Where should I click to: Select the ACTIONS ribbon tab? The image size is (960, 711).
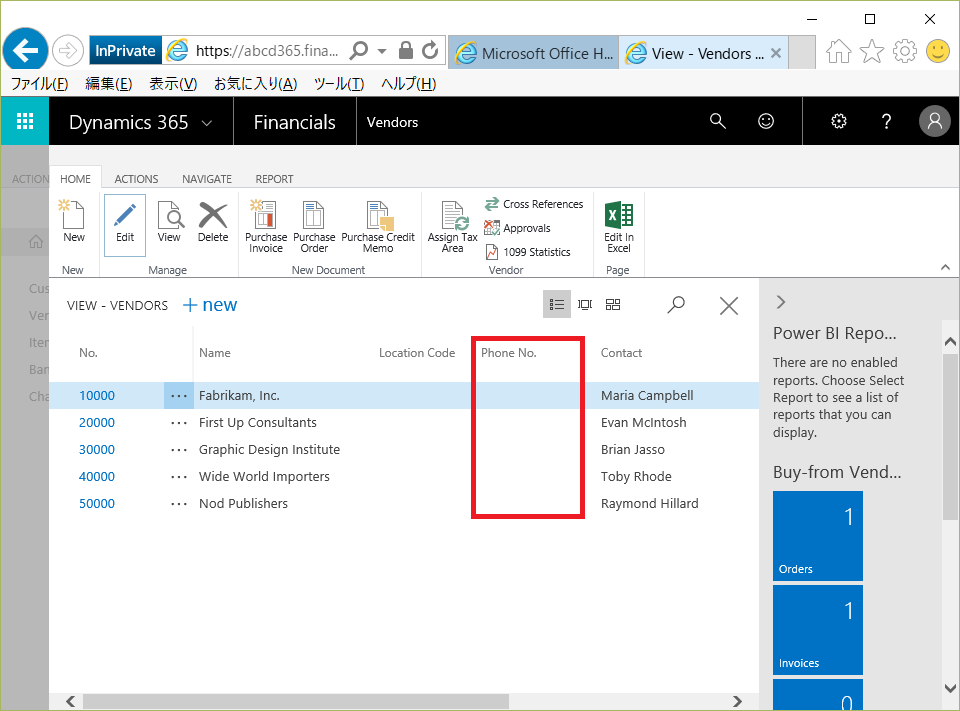(136, 179)
